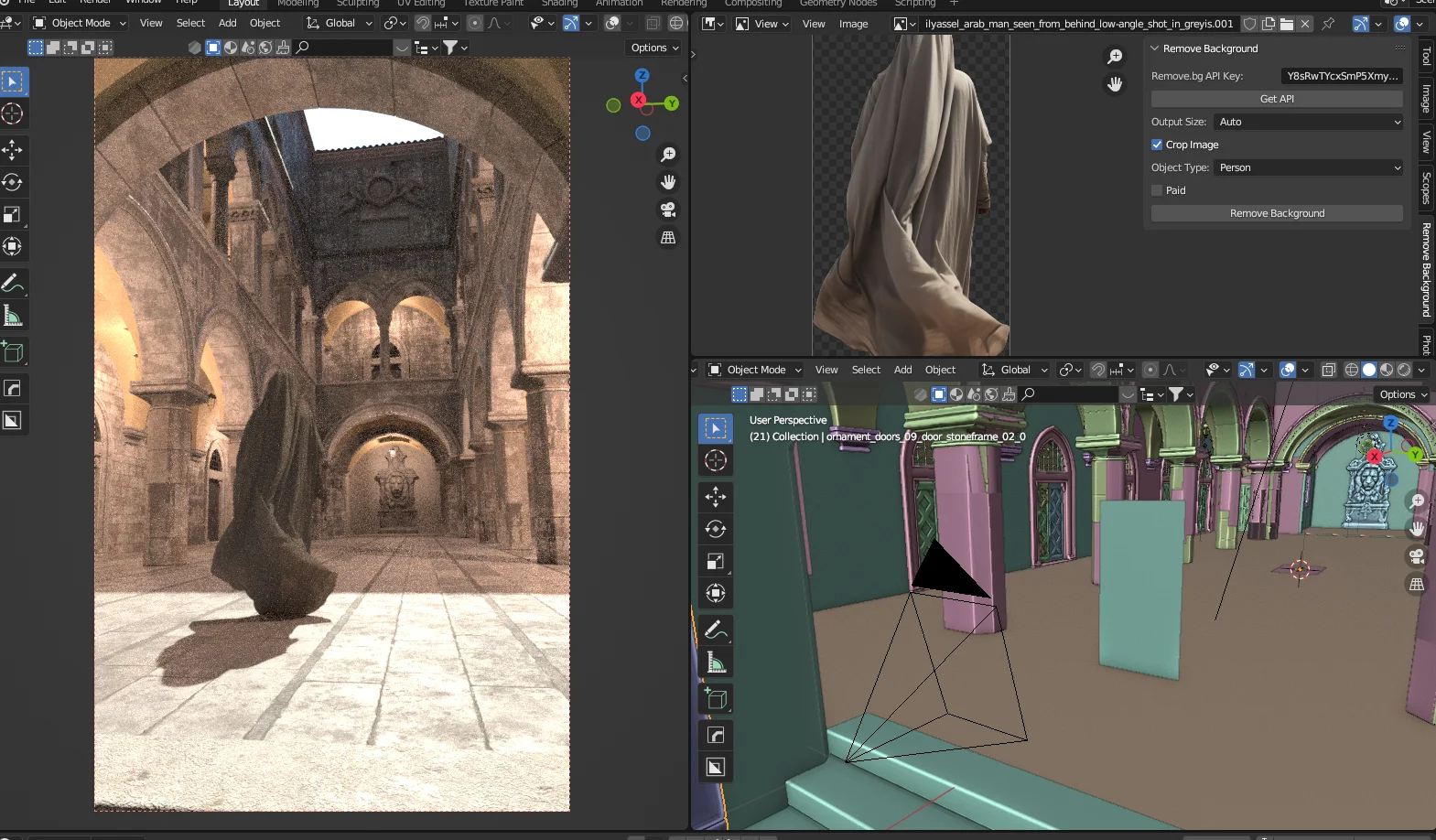
Task: Enable the Paid checkbox
Action: click(1157, 190)
